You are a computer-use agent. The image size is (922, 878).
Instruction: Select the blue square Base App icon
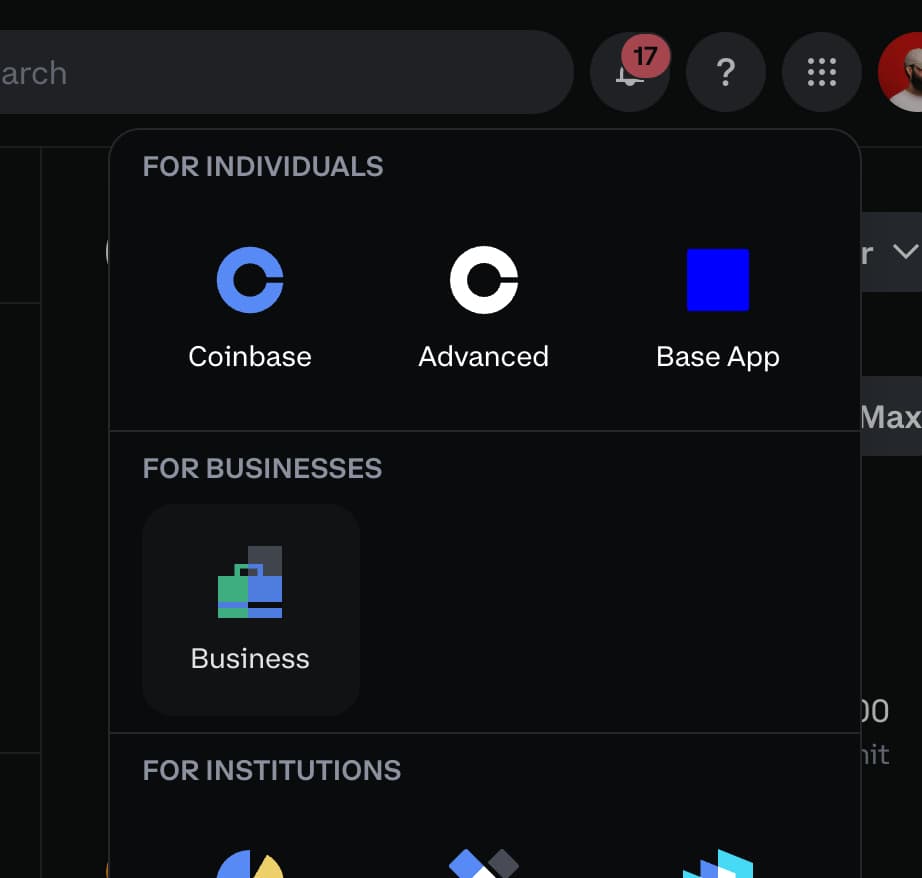[717, 280]
